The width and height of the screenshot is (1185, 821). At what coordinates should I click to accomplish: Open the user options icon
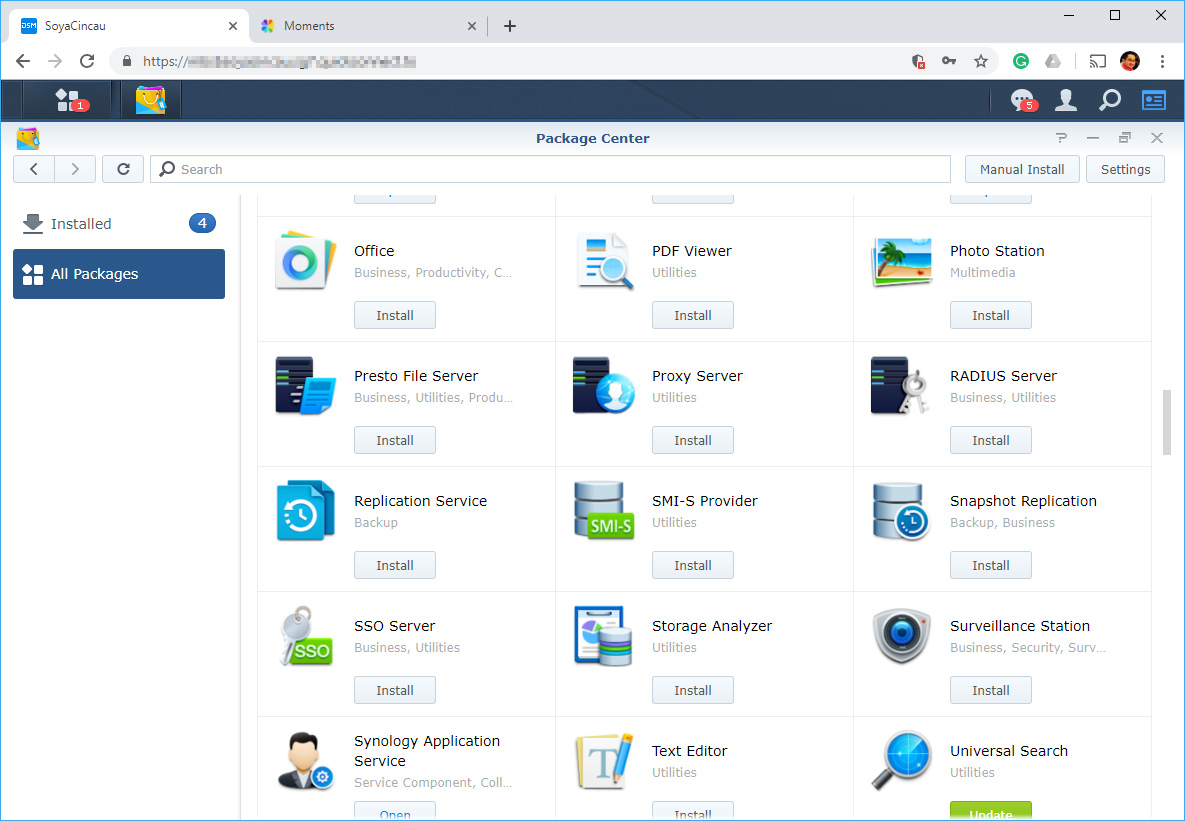pyautogui.click(x=1066, y=100)
